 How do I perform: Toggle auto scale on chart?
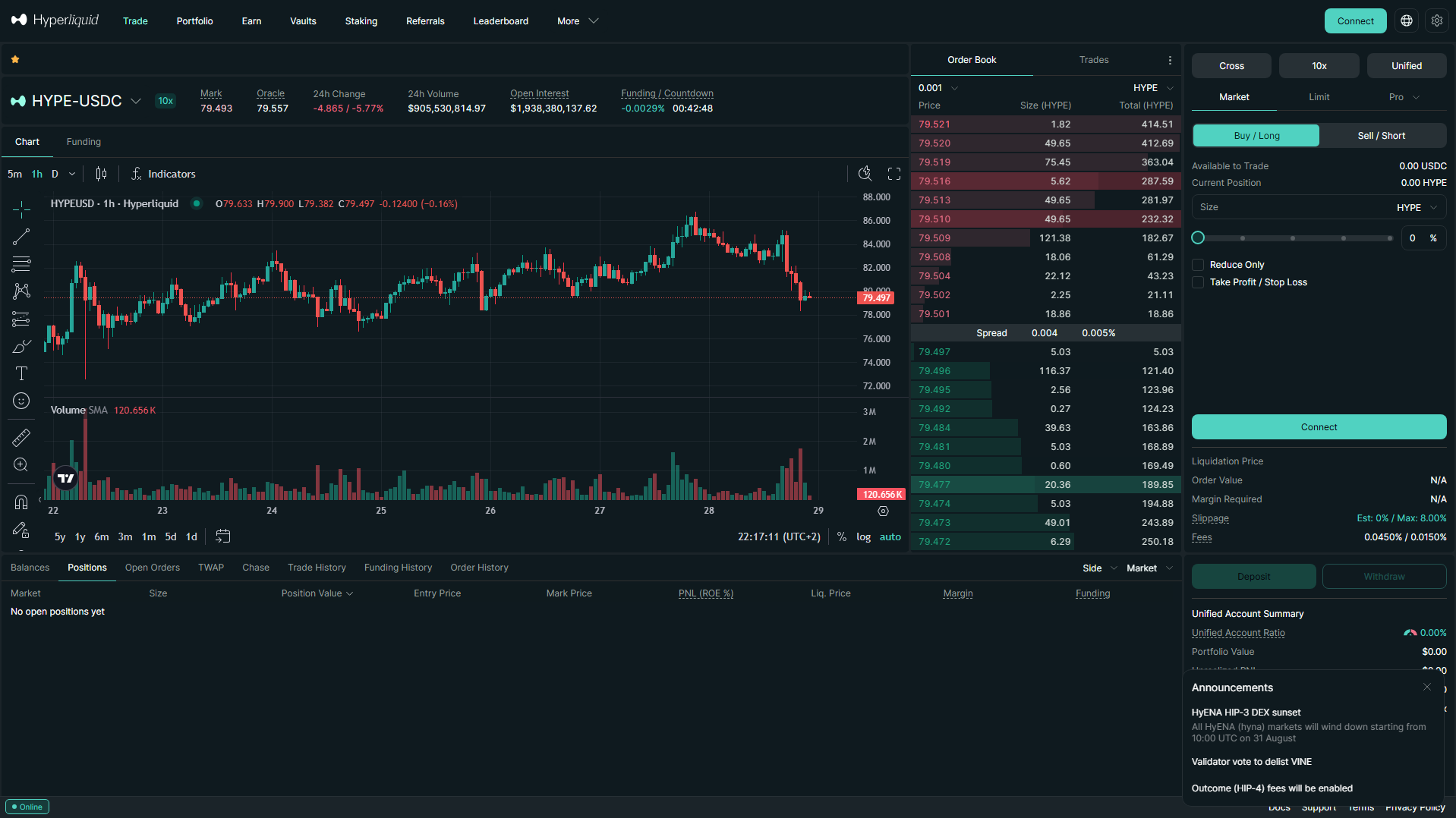point(890,536)
